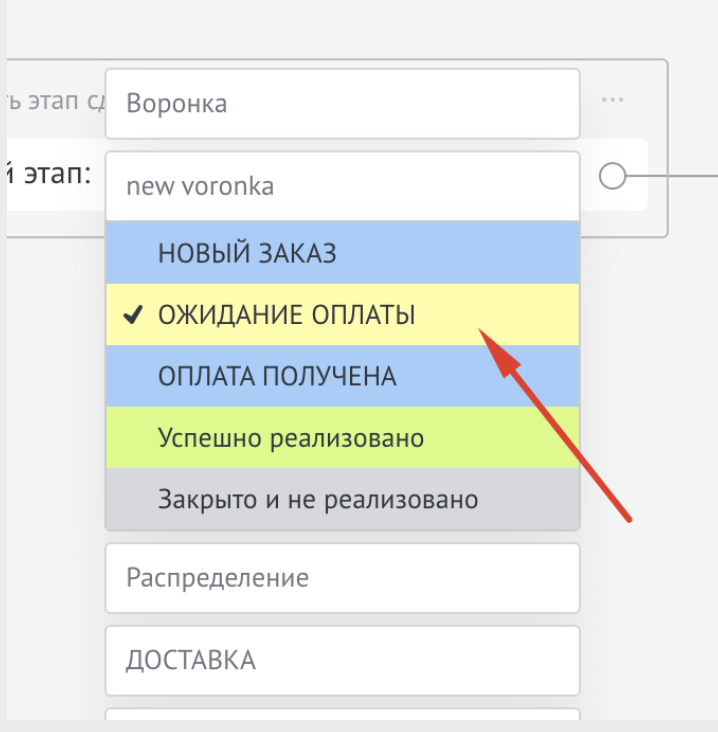
Task: Pick the ОПЛАТА ПОЛУЧЕНА stage
Action: pos(342,377)
